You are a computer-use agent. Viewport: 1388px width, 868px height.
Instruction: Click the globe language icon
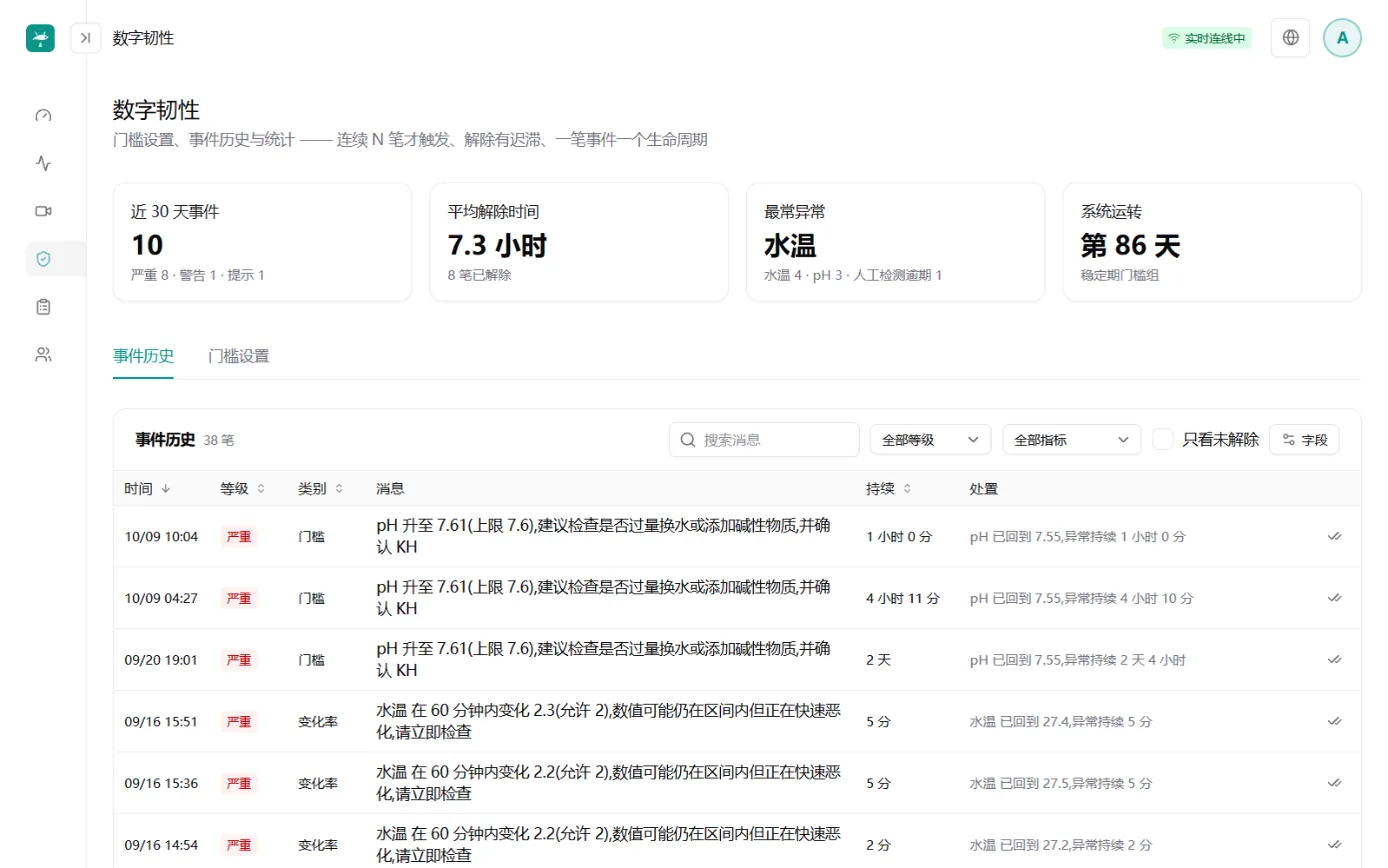tap(1290, 38)
